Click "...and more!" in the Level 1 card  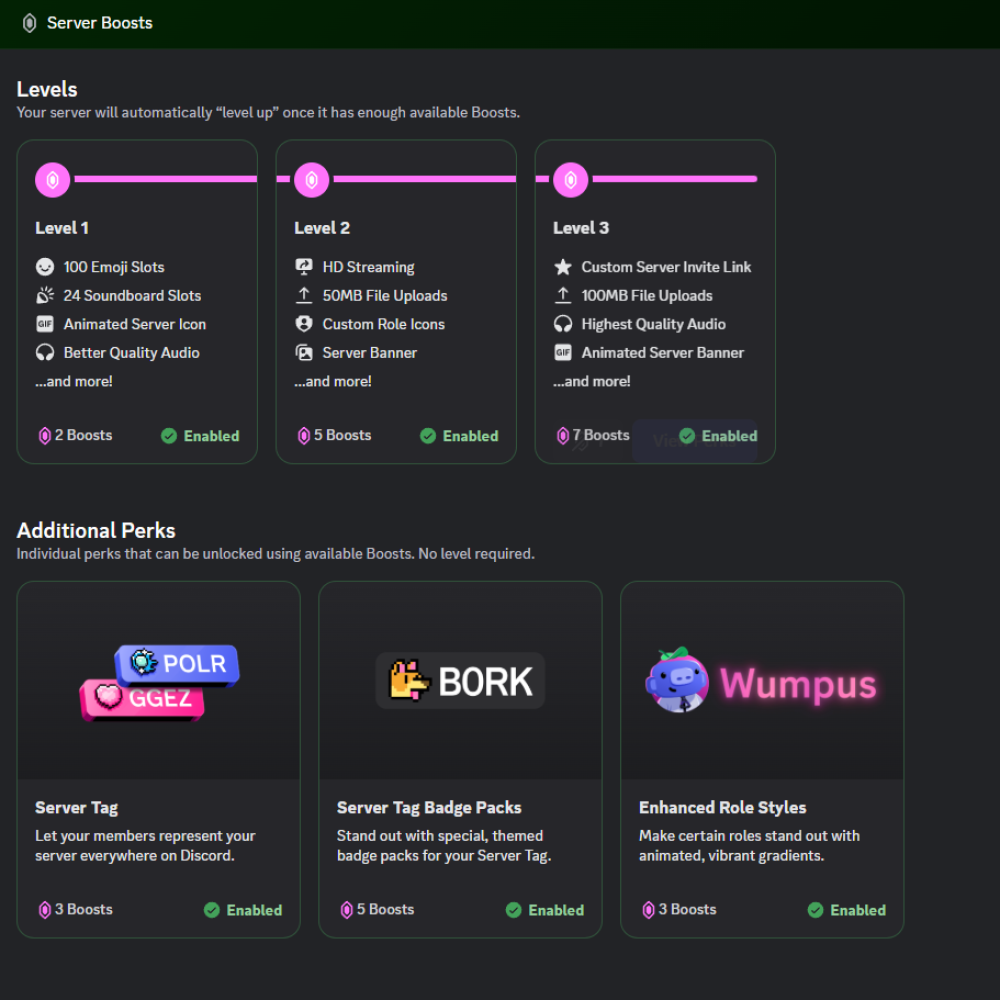click(x=74, y=381)
